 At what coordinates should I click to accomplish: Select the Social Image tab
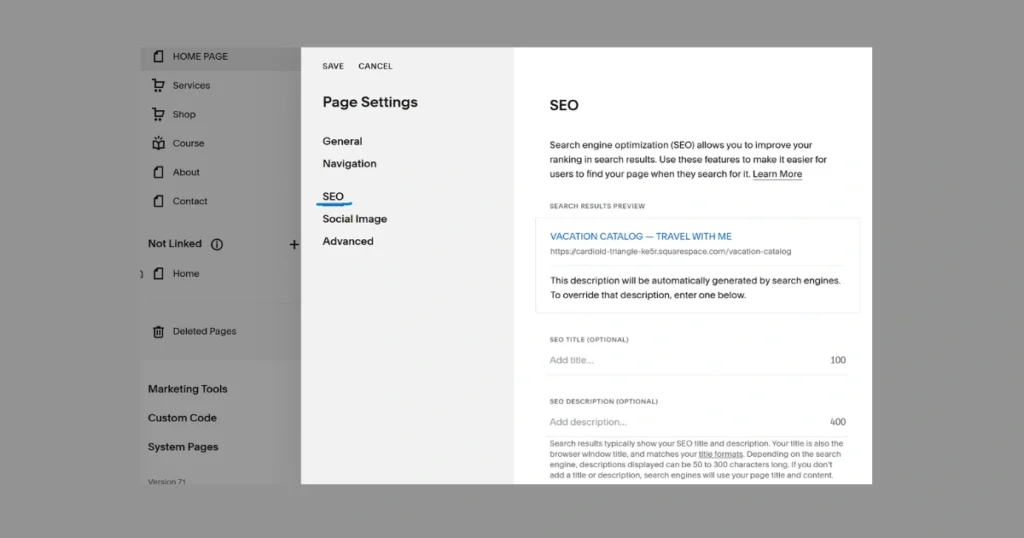click(354, 219)
